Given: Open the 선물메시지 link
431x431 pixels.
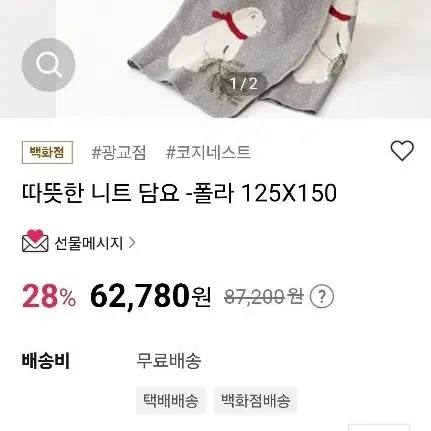Looking at the screenshot, I should [x=89, y=243].
